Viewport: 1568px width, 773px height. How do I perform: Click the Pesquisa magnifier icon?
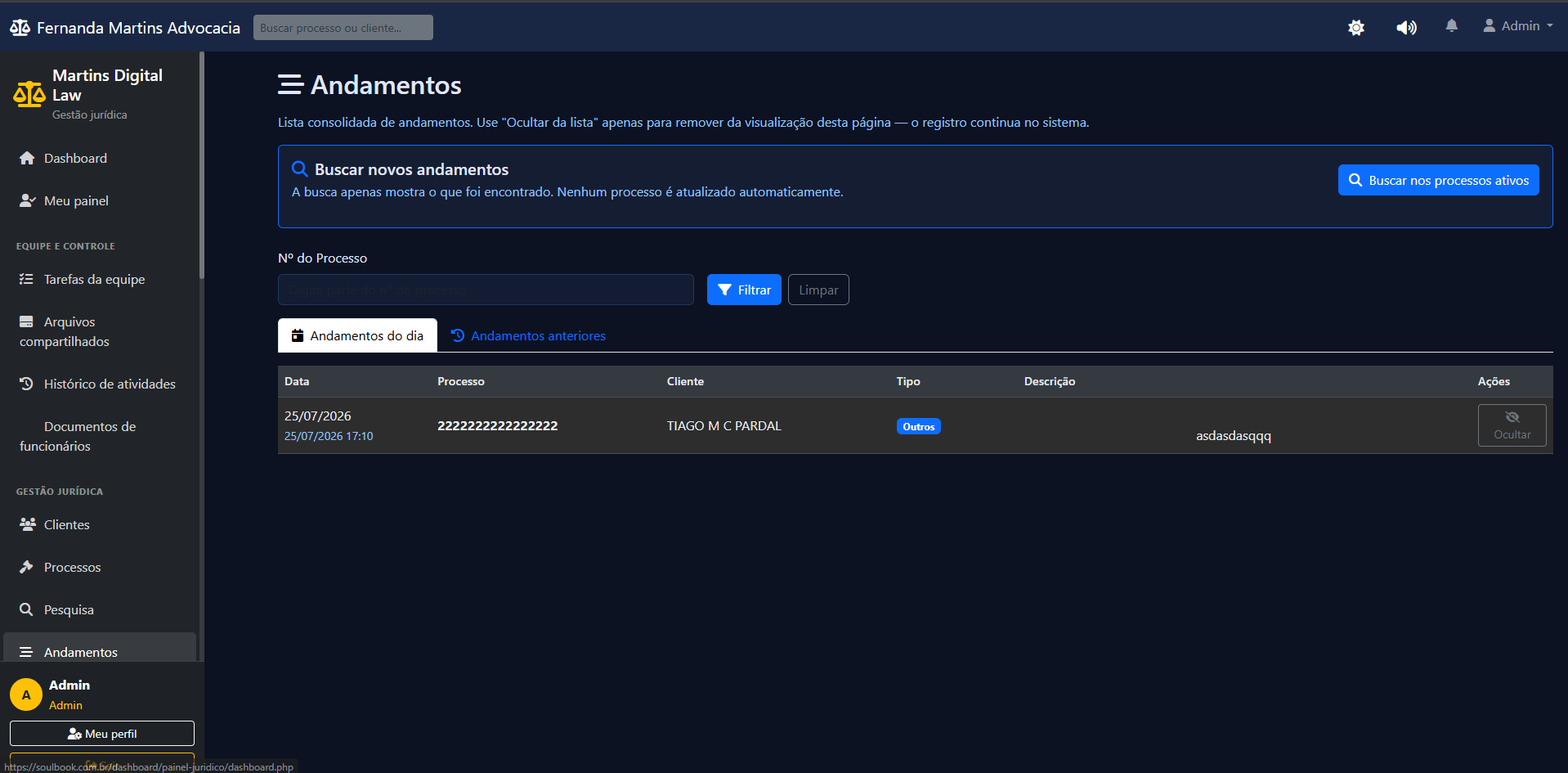click(x=26, y=609)
